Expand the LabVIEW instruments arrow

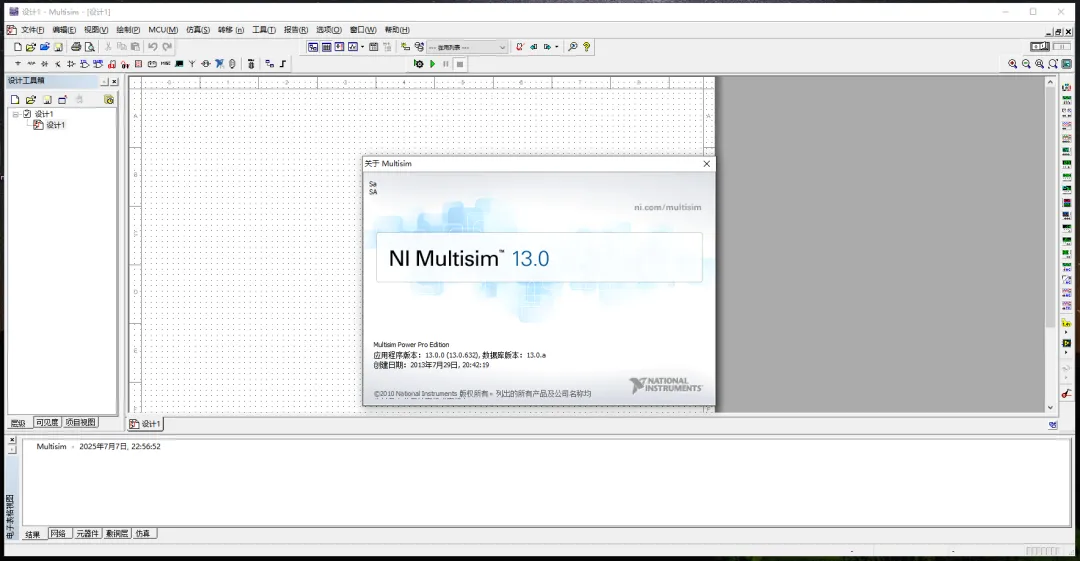[x=1066, y=352]
